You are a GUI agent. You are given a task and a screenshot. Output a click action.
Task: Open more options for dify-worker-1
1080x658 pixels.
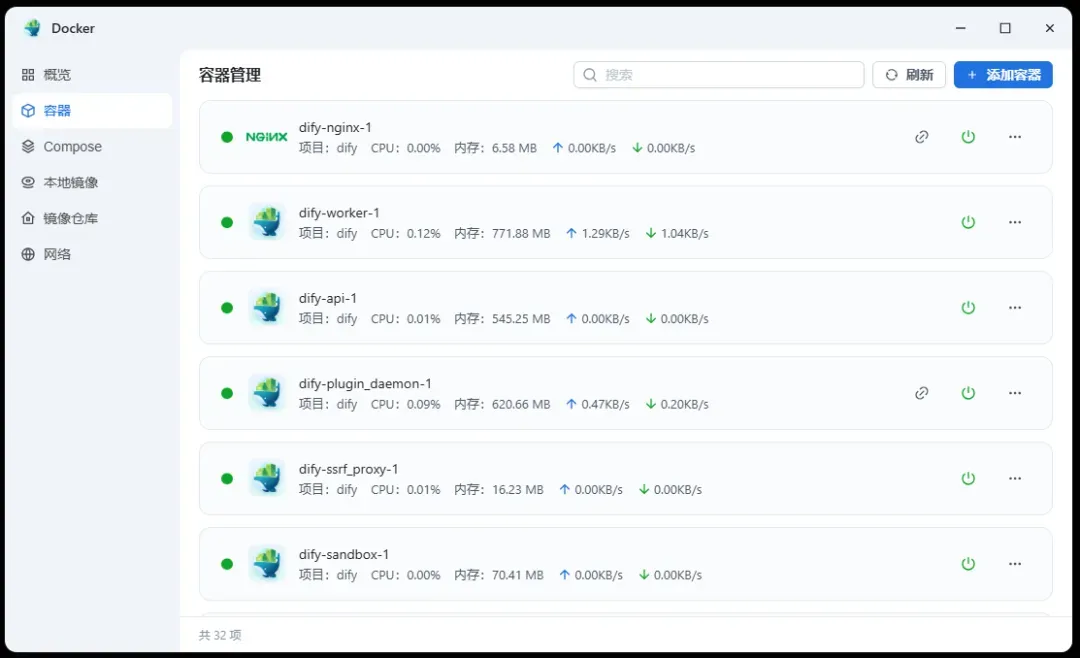tap(1015, 222)
